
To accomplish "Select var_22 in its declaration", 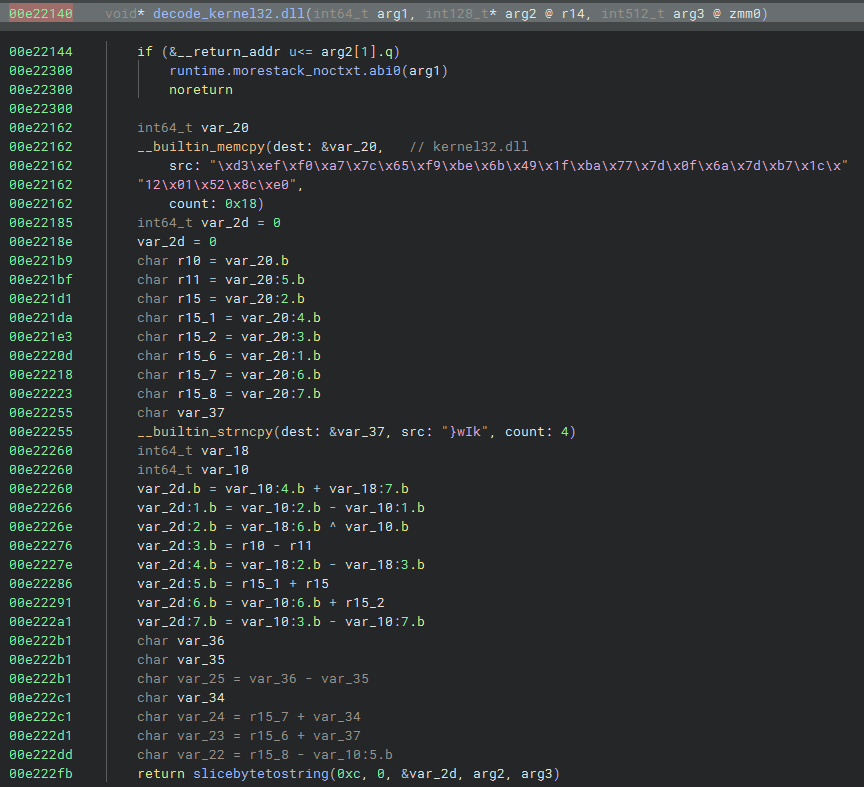I will (x=201, y=755).
